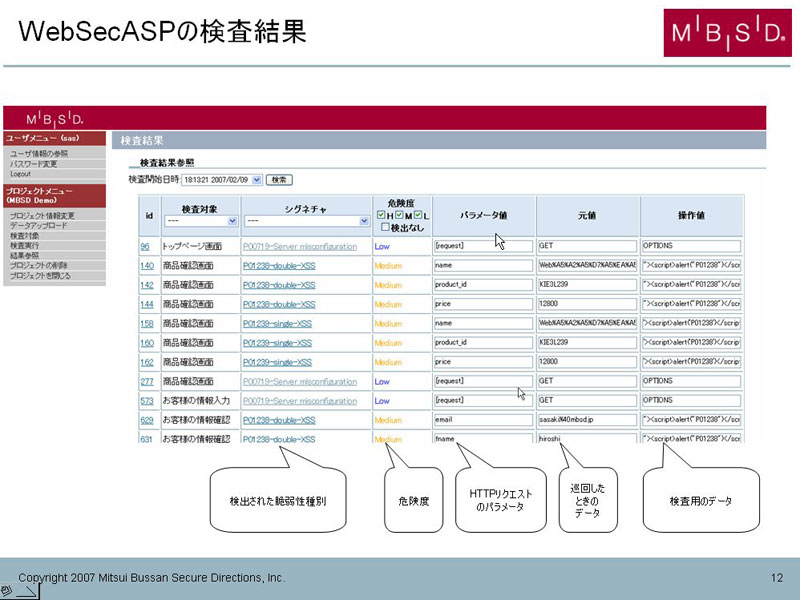
Task: Enable the 検出なし checkbox
Action: 385,227
